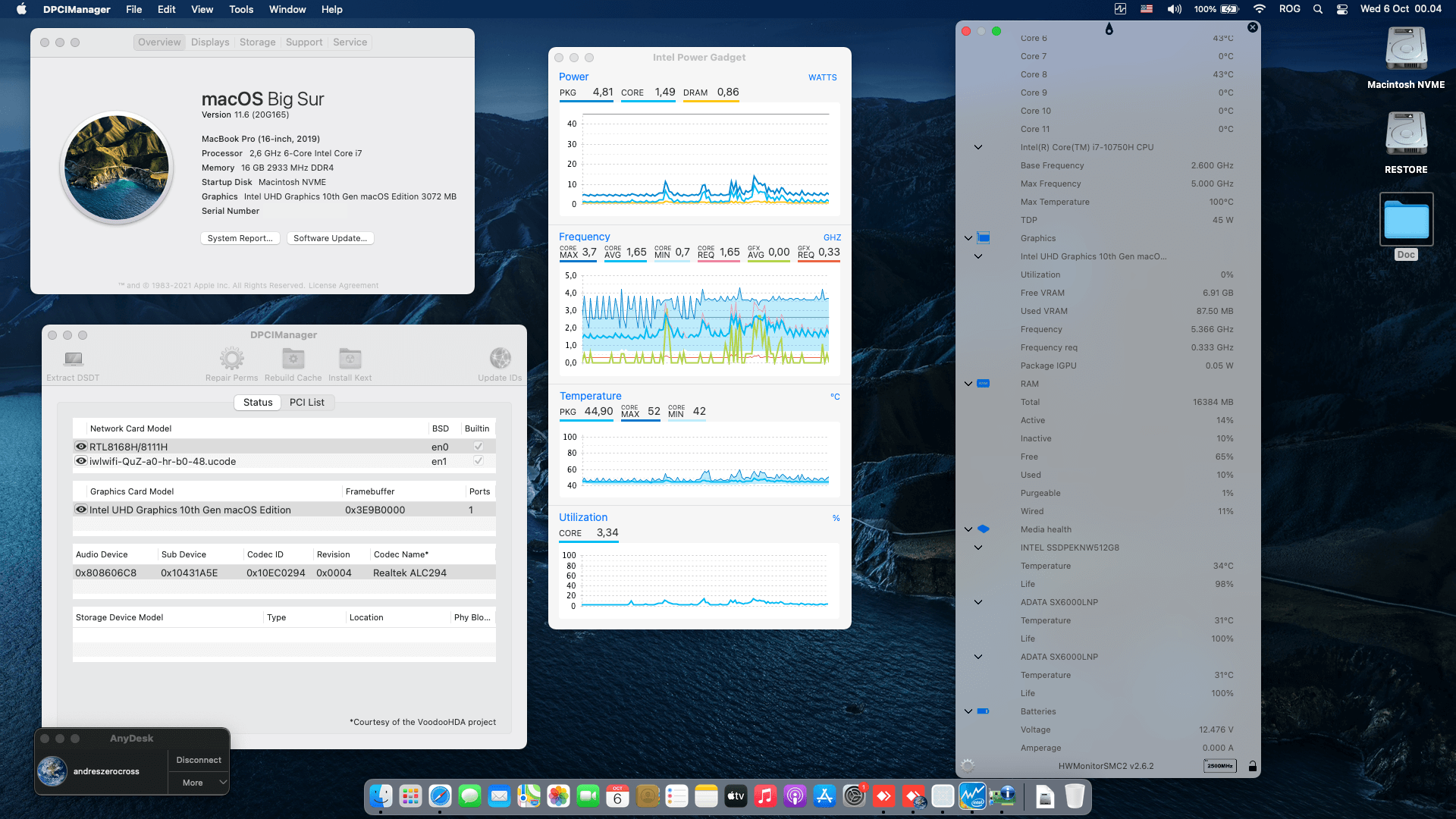Click the RAM section icon in HWMonitorSMC2
The height and width of the screenshot is (819, 1456).
pyautogui.click(x=984, y=384)
